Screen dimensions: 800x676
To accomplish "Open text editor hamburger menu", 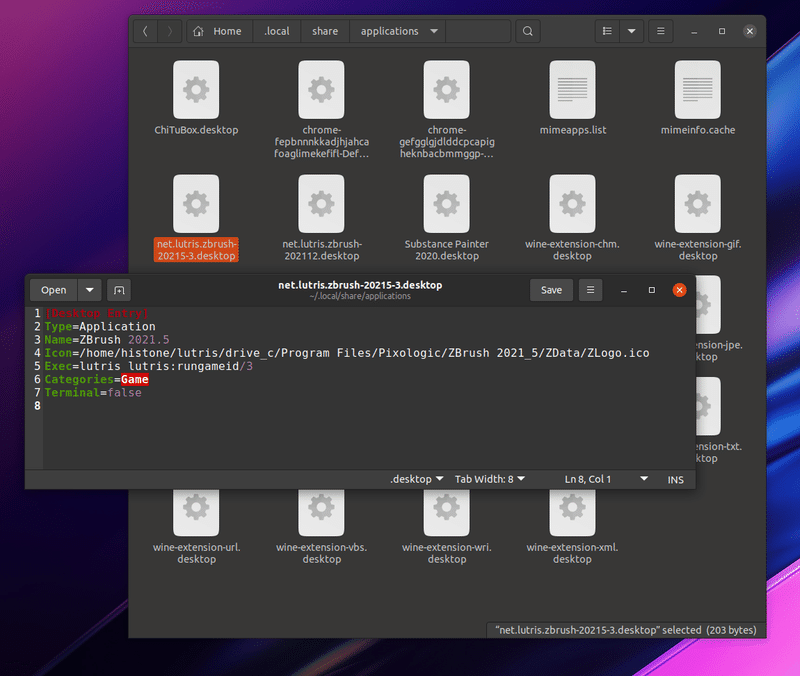I will tap(590, 290).
